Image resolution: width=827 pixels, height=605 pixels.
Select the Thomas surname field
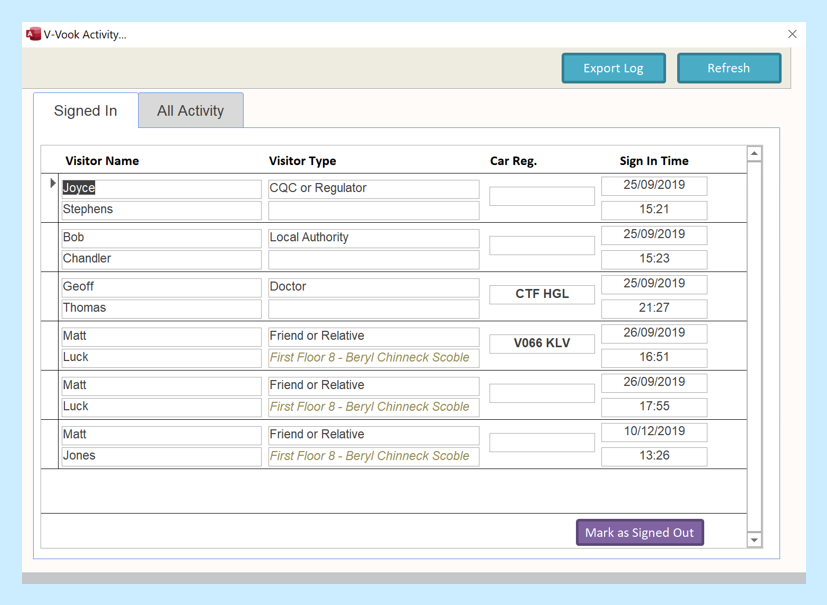pos(161,309)
